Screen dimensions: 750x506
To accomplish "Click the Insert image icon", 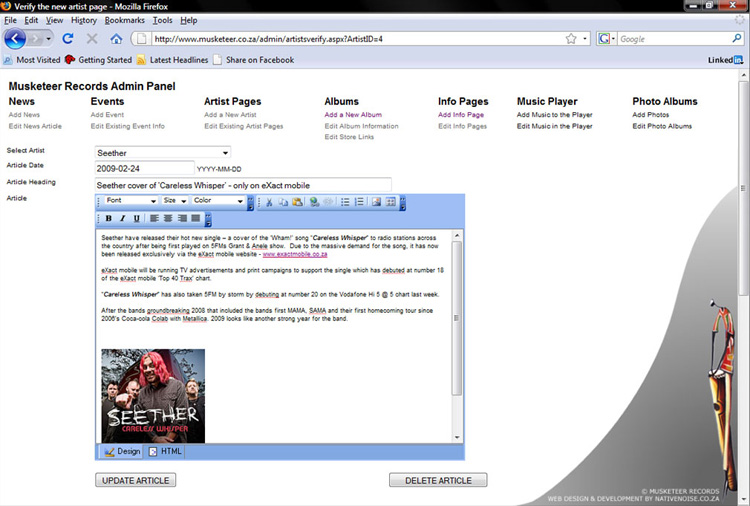I will [x=376, y=202].
